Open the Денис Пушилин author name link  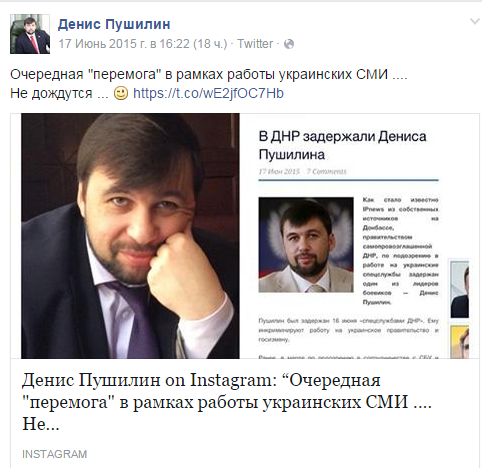click(x=114, y=24)
